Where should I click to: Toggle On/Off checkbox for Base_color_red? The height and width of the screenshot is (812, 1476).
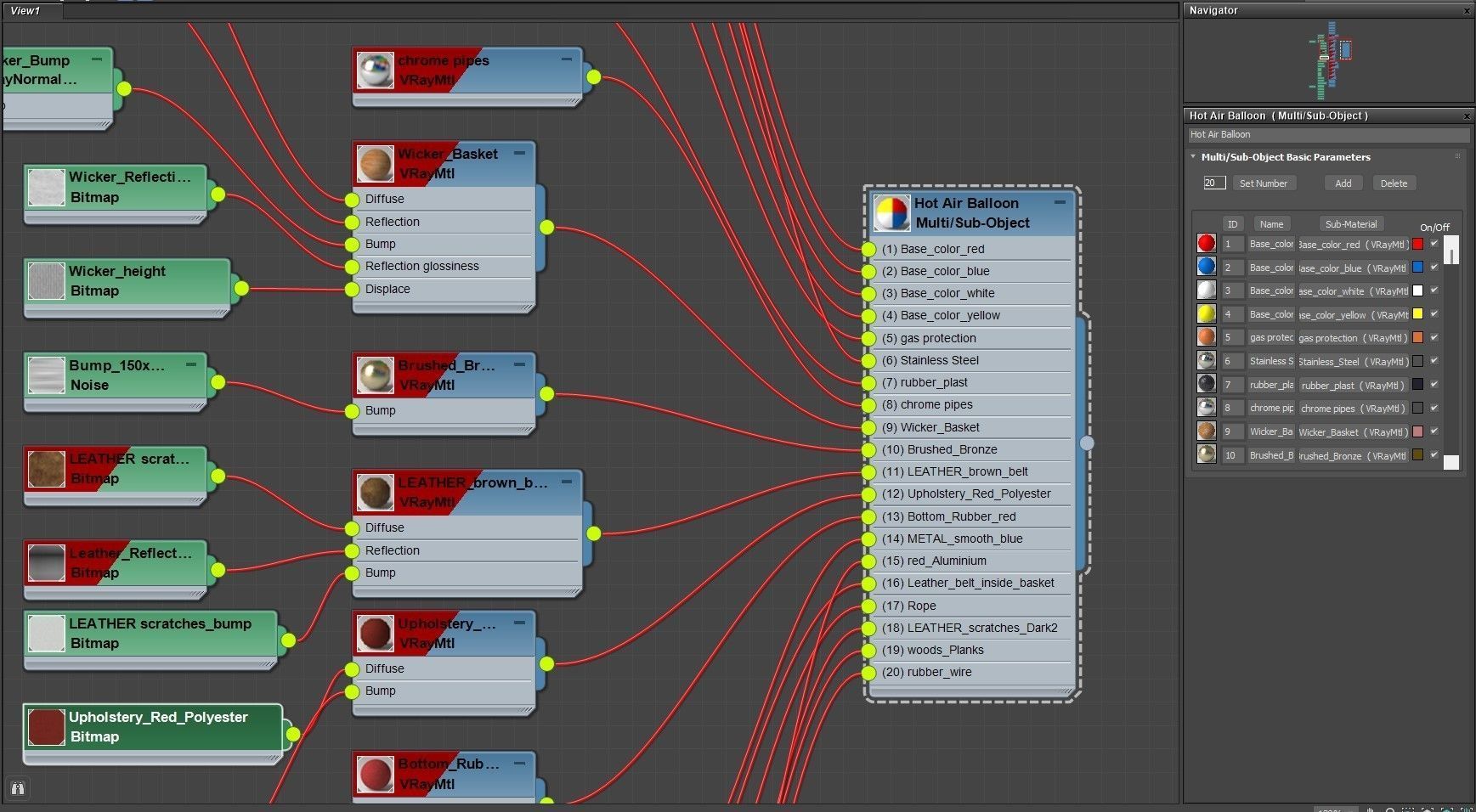coord(1434,244)
